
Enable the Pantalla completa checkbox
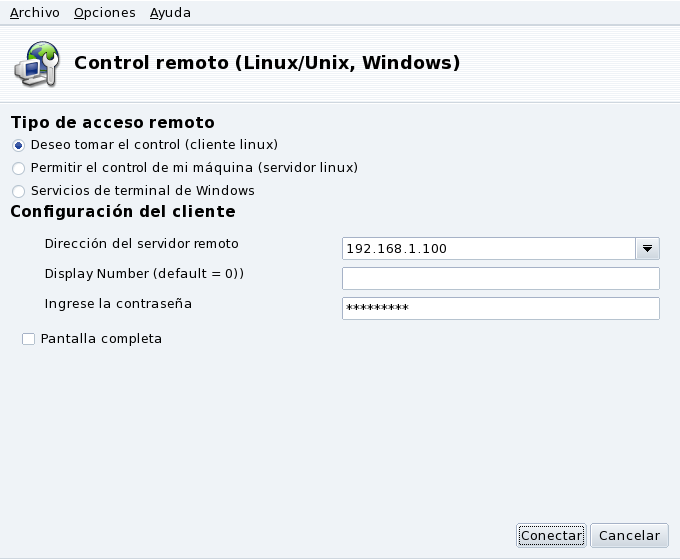coord(28,339)
